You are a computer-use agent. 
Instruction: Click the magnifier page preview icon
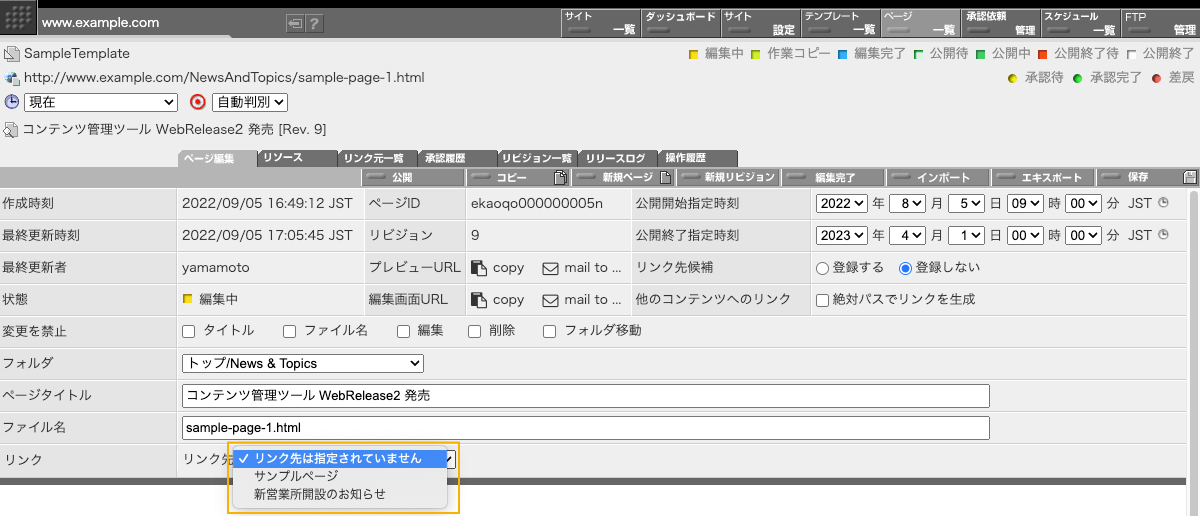coord(11,129)
